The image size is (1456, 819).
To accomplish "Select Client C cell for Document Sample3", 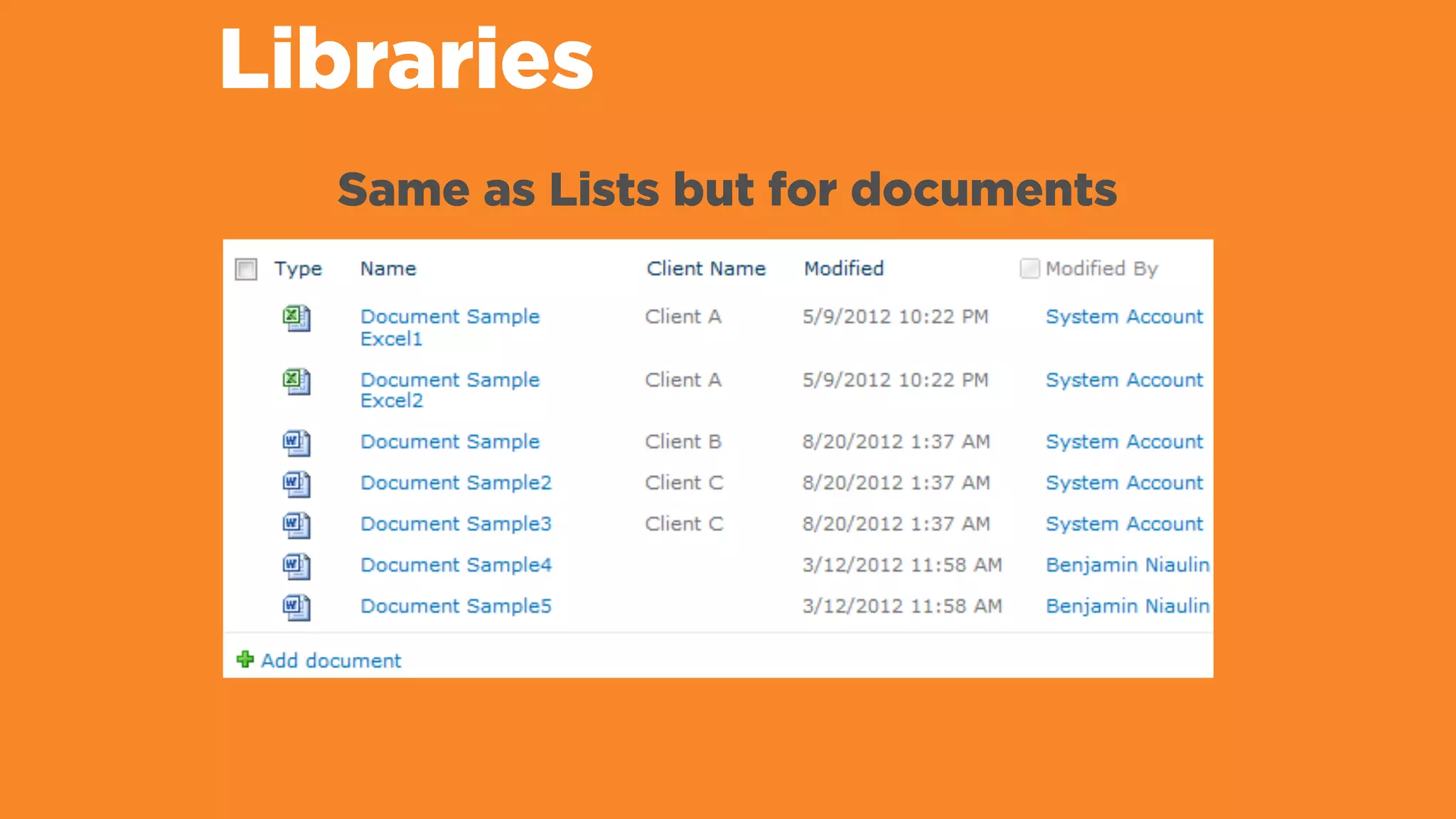I will [684, 525].
